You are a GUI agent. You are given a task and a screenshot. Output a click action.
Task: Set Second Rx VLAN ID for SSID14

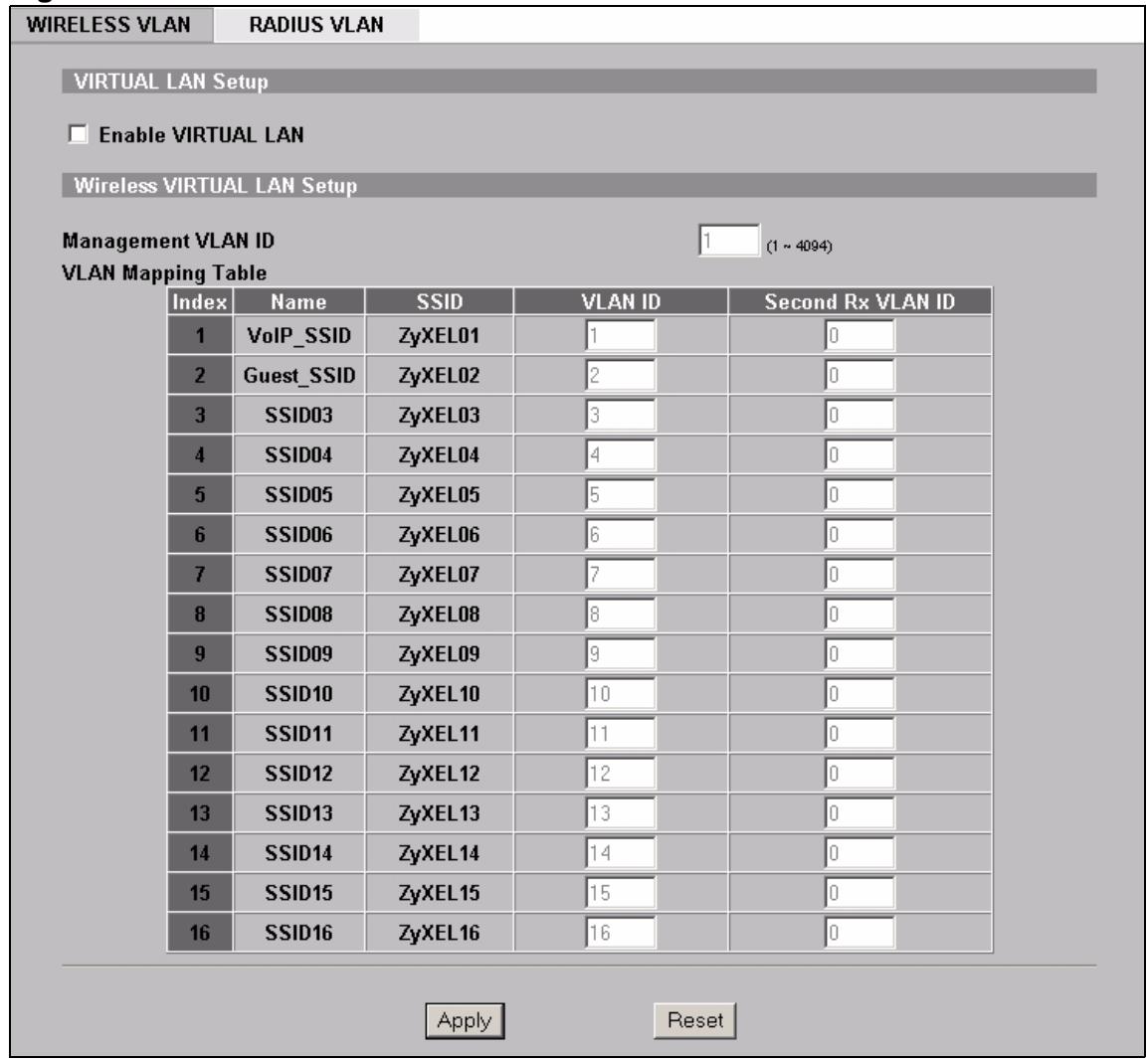click(x=860, y=853)
